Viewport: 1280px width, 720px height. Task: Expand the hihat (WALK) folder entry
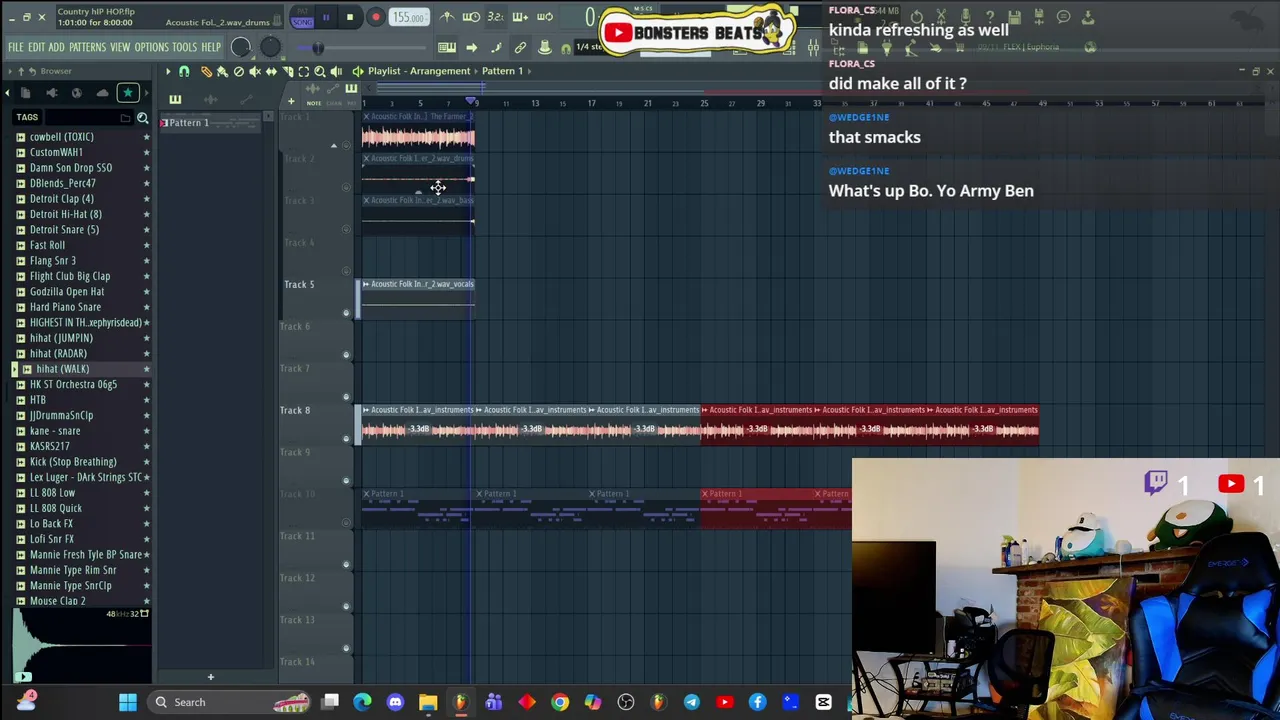click(14, 369)
